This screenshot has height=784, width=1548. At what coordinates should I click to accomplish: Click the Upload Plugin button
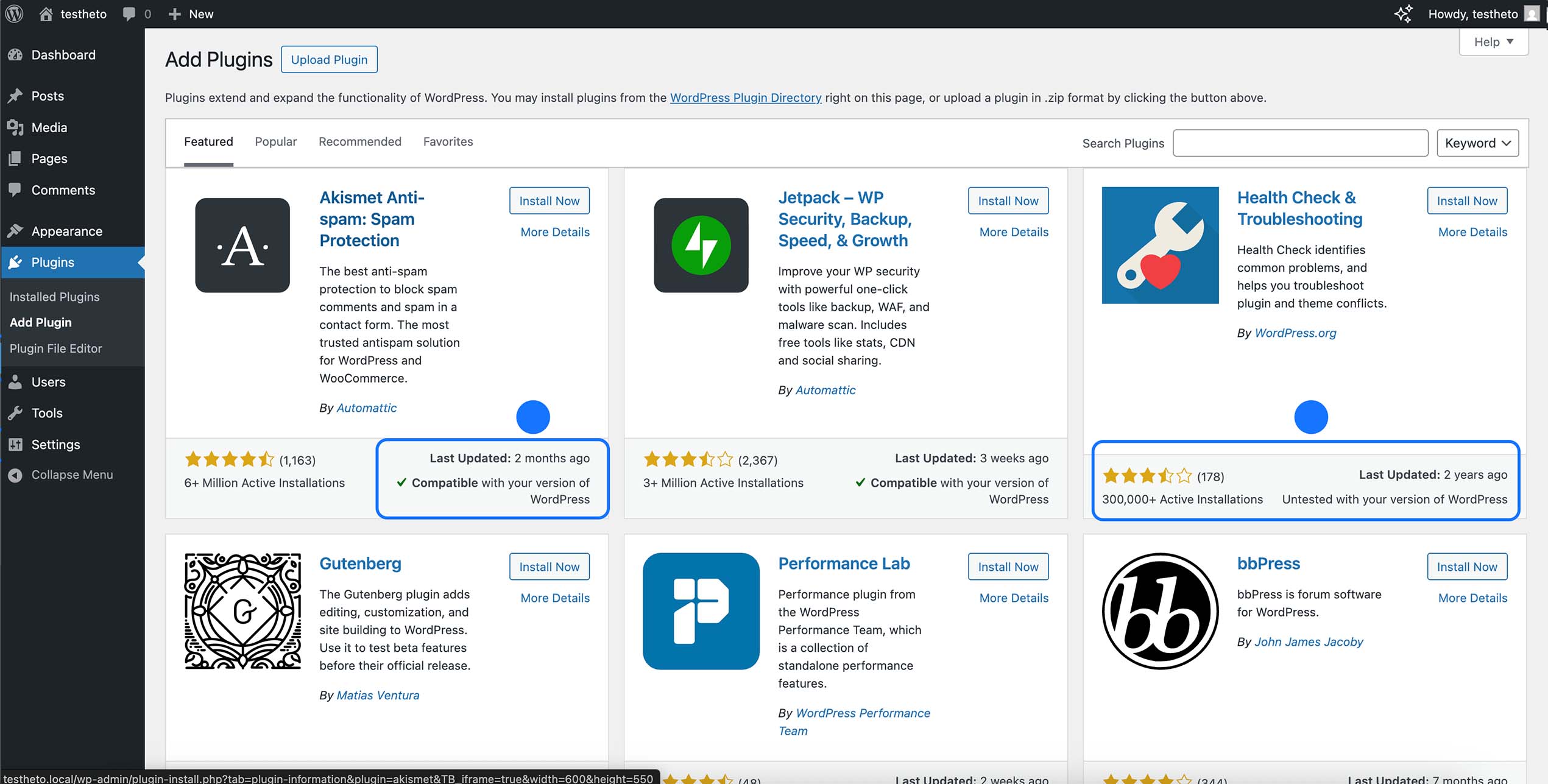[x=329, y=59]
